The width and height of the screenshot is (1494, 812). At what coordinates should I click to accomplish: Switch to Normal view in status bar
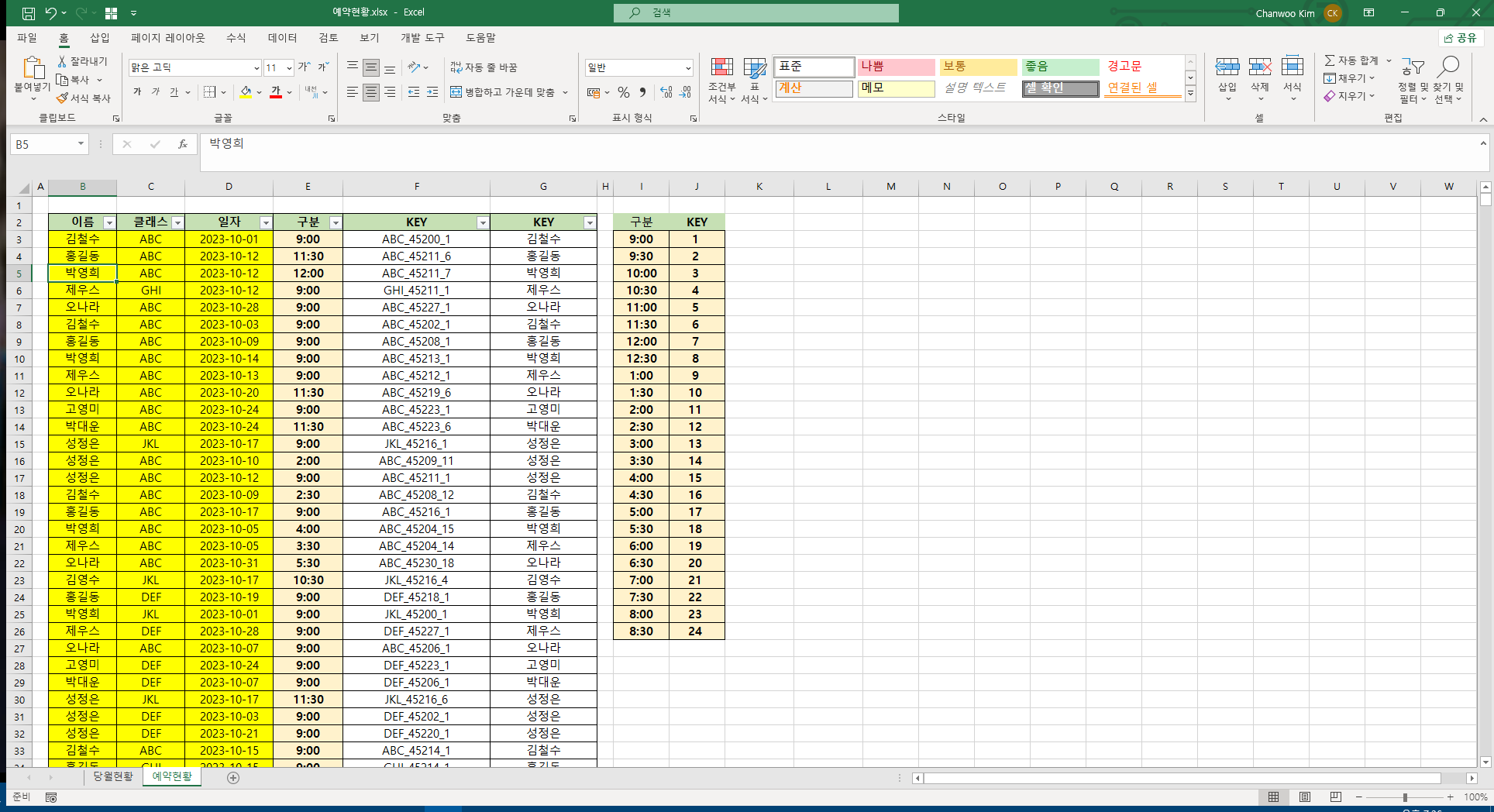pos(1273,797)
